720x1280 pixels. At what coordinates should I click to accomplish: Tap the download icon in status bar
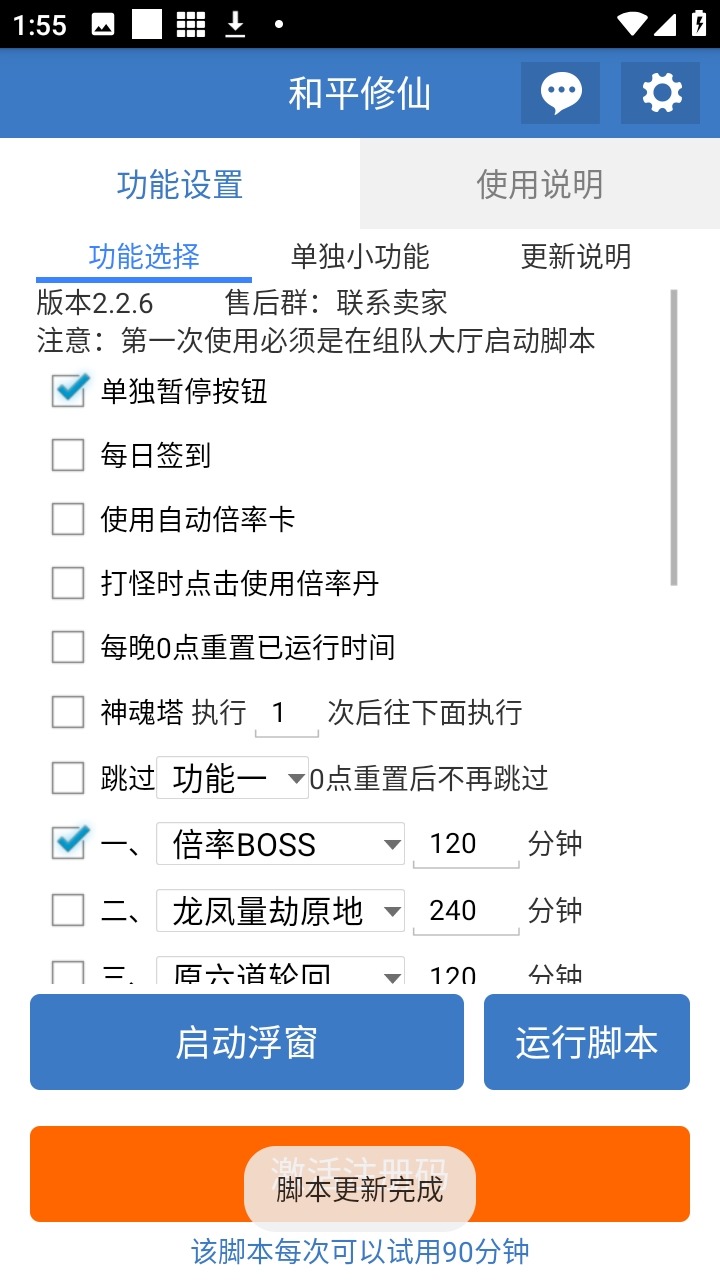pos(235,25)
